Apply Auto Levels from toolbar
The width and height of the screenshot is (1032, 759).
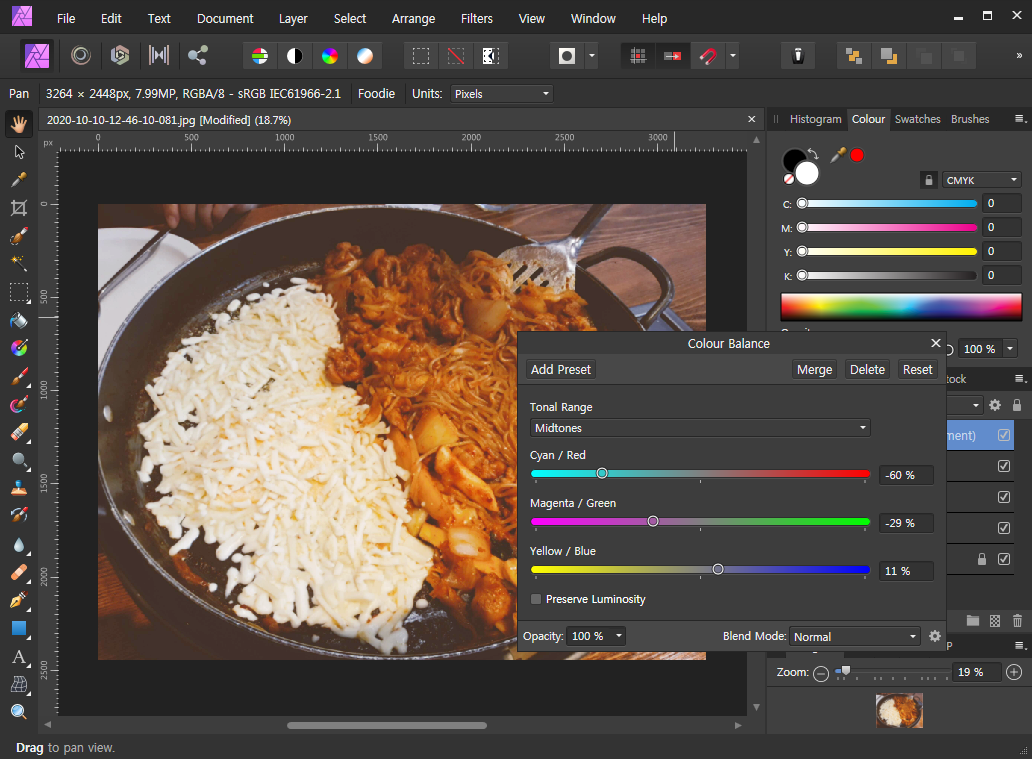260,56
